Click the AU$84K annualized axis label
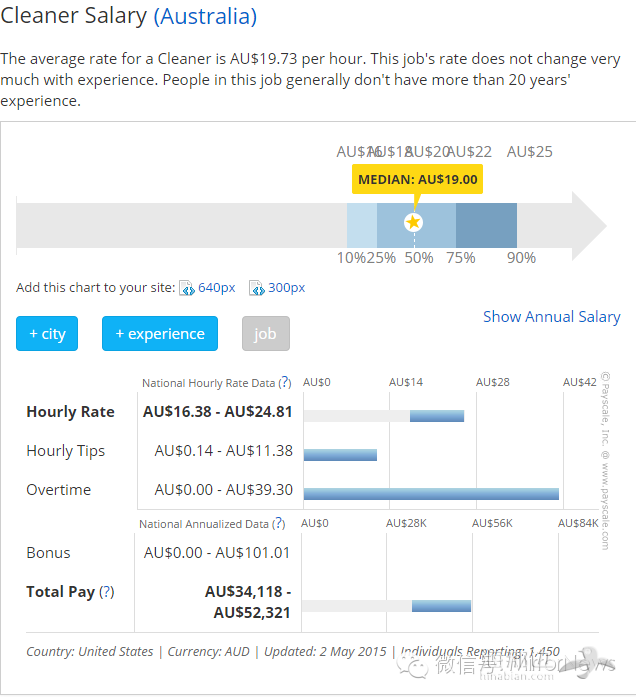This screenshot has width=636, height=697. (x=578, y=523)
